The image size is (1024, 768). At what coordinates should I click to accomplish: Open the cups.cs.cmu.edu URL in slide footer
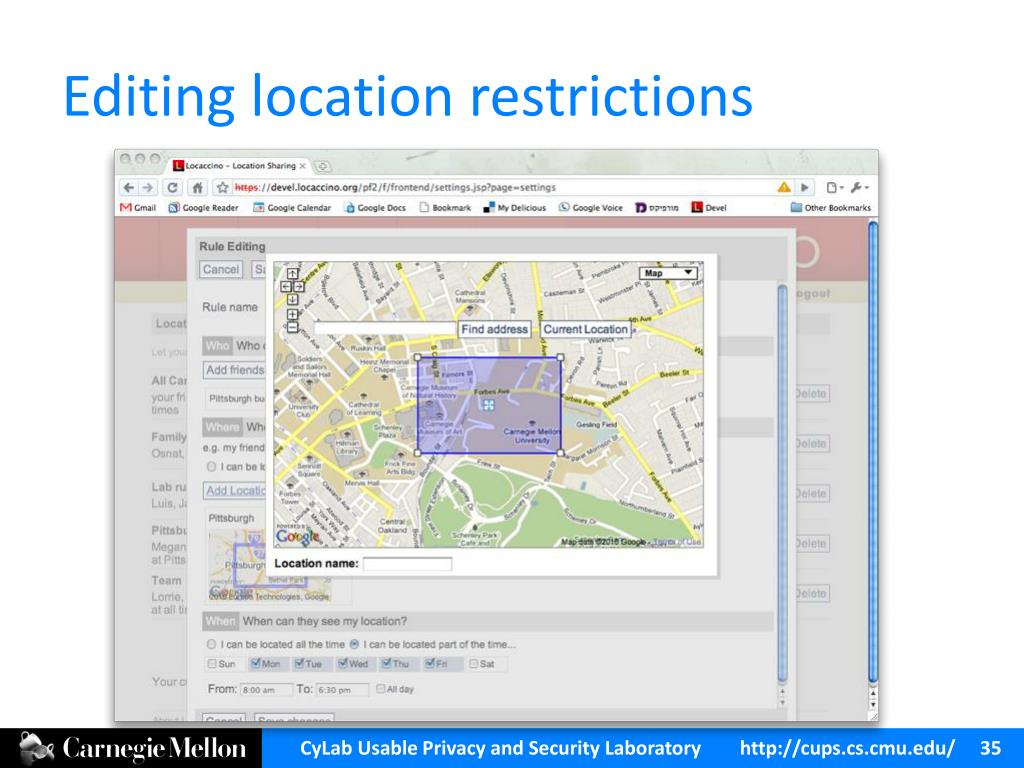pyautogui.click(x=847, y=748)
